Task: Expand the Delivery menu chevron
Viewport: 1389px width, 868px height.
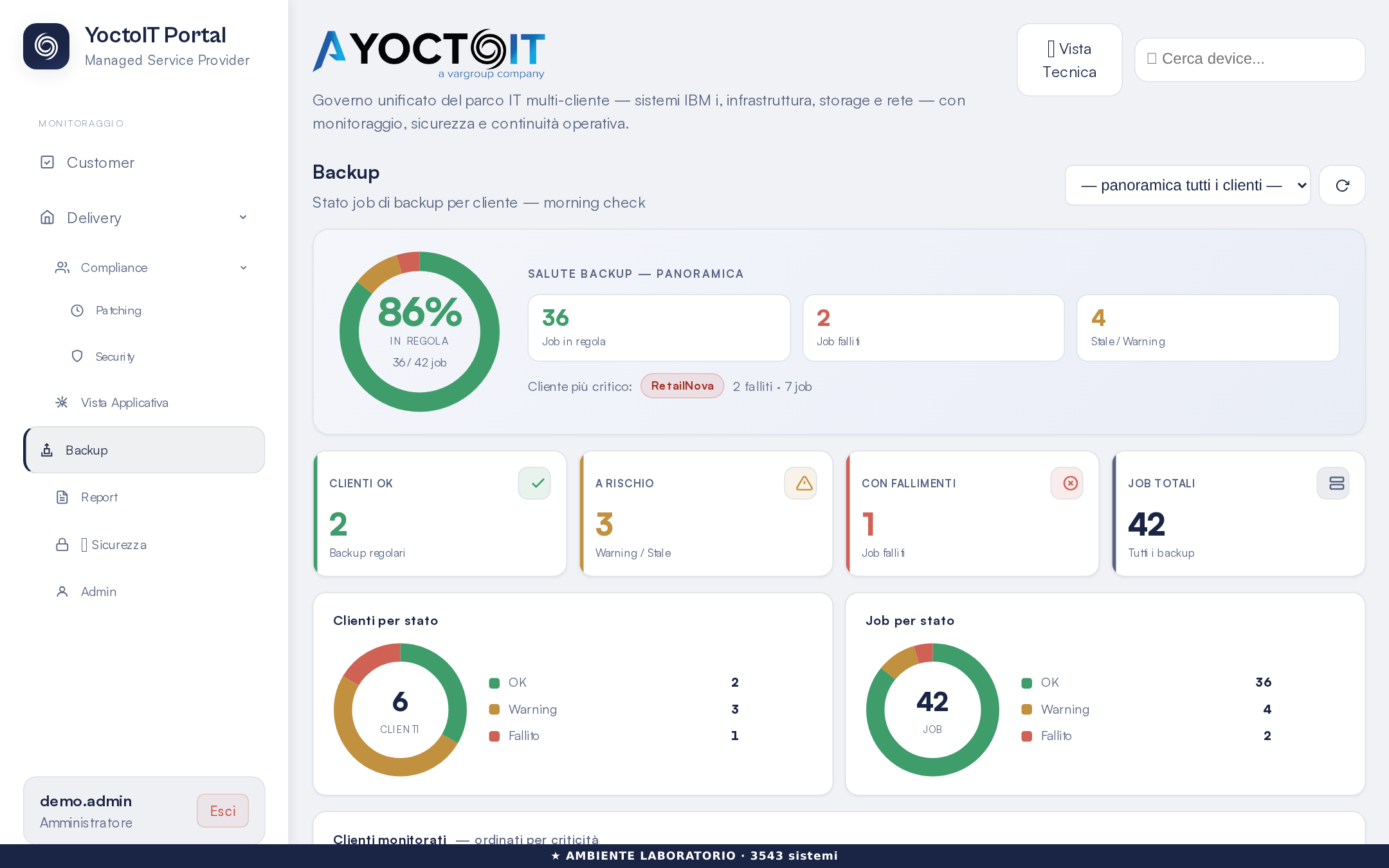Action: pyautogui.click(x=243, y=217)
